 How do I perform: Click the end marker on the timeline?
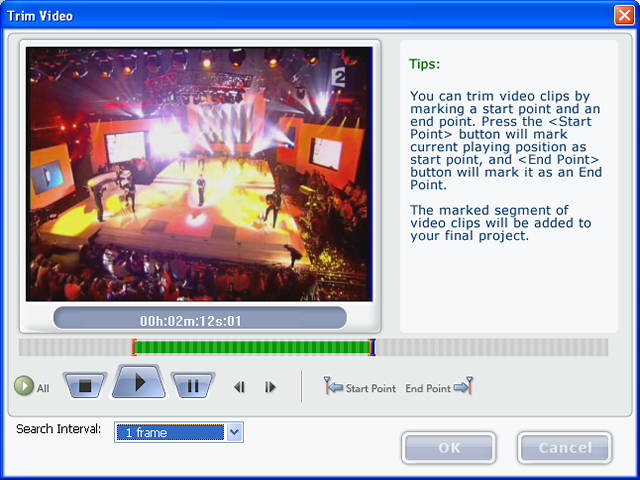(372, 347)
